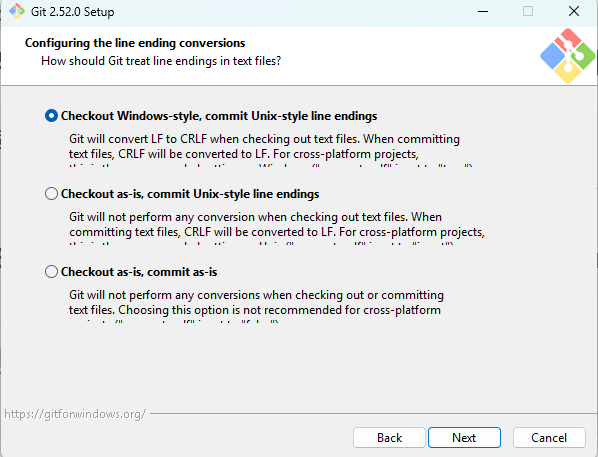Click the Next button

click(x=464, y=438)
